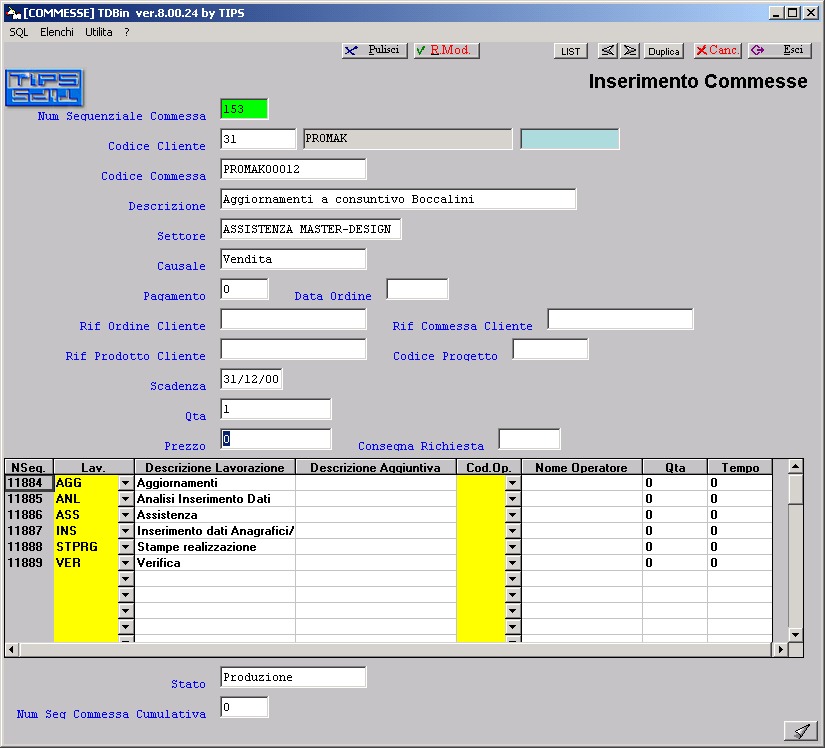Click the Rif Commessa Cliente field
This screenshot has width=825, height=748.
(620, 319)
